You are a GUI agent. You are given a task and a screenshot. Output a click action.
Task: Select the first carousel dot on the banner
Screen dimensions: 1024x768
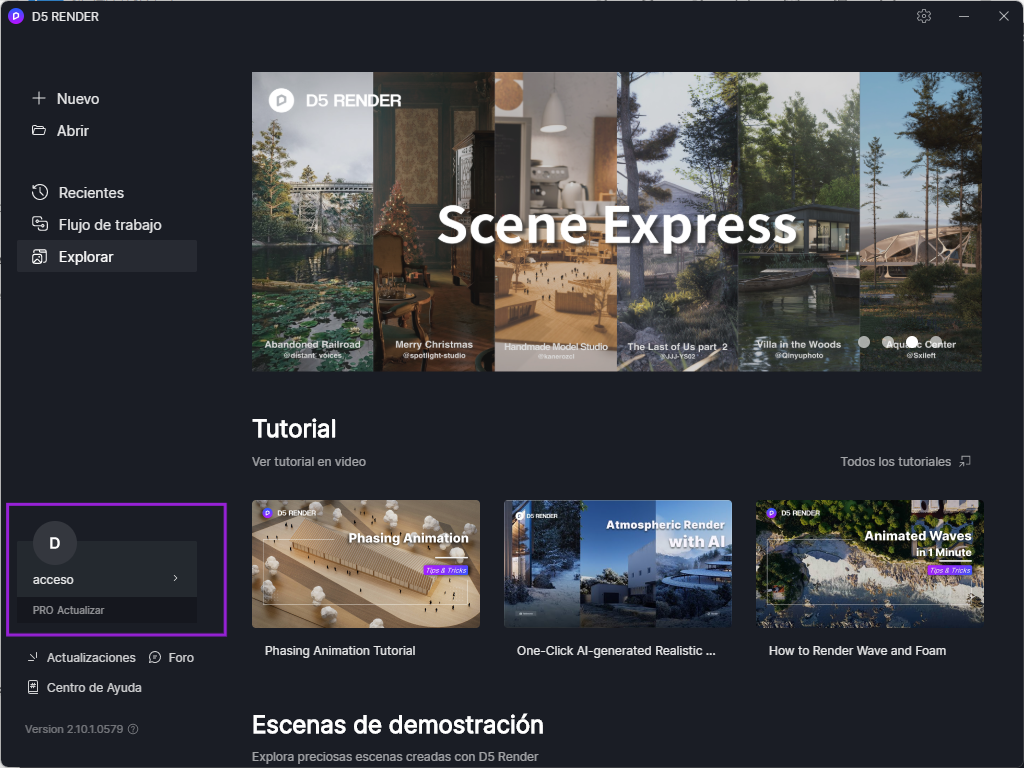tap(864, 341)
